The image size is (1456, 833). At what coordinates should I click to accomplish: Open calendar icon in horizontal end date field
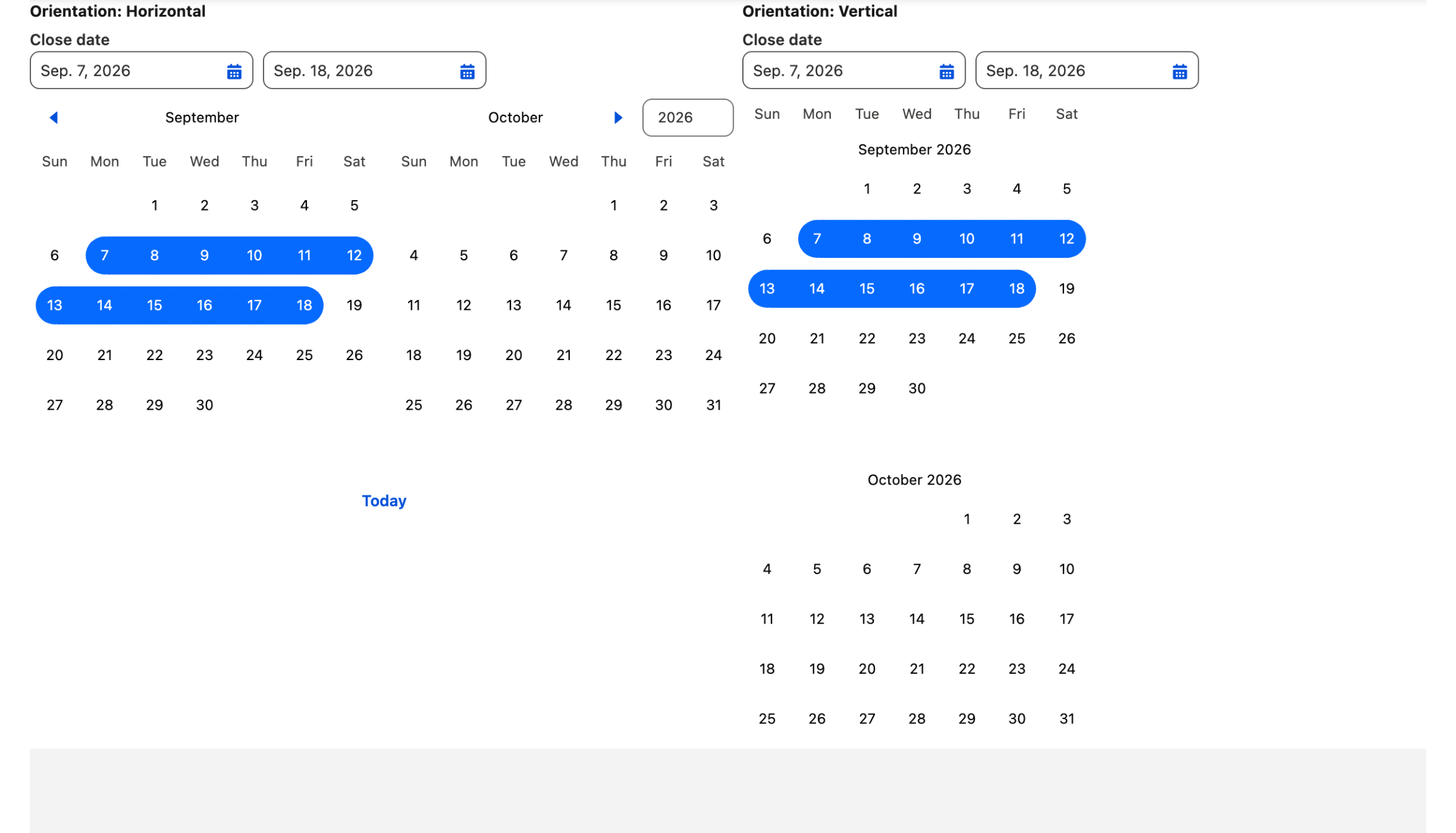coord(467,72)
